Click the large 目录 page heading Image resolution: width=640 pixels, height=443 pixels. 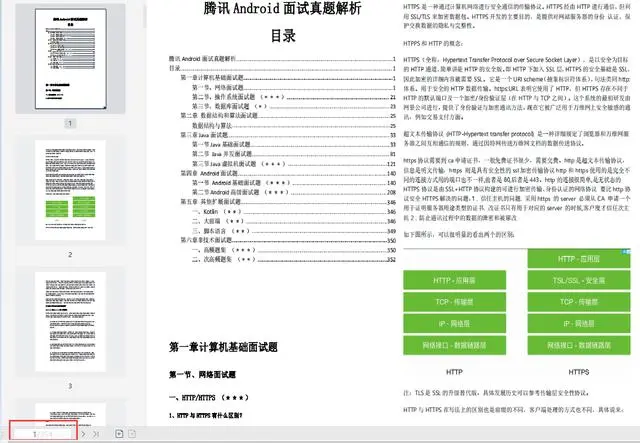[283, 36]
